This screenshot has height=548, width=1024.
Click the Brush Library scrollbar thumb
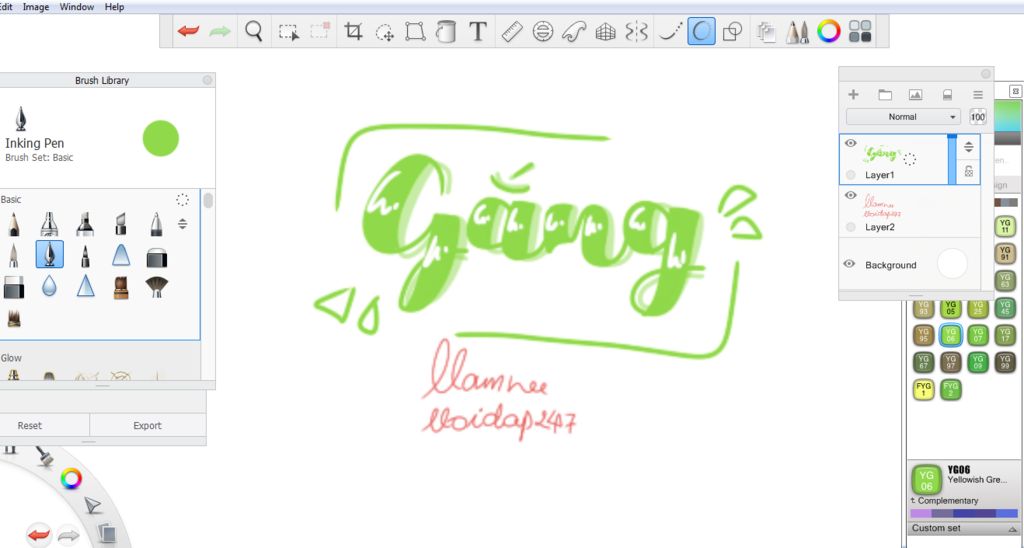click(x=208, y=200)
